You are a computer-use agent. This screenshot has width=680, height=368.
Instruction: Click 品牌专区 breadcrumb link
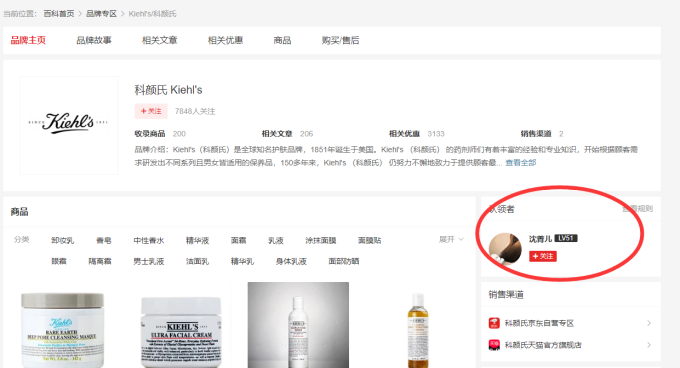point(101,14)
